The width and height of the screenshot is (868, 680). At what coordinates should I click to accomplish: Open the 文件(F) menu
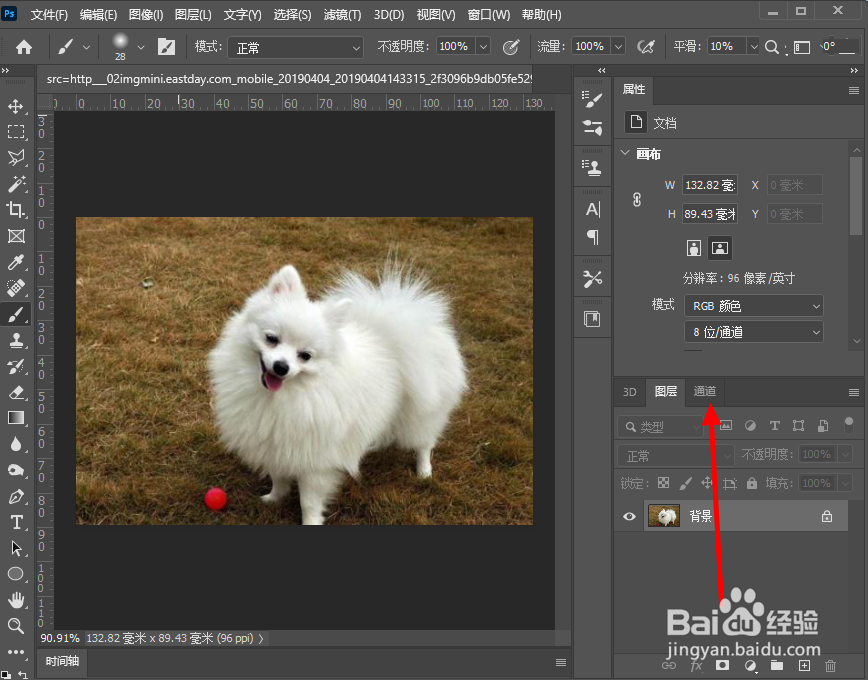[x=49, y=15]
